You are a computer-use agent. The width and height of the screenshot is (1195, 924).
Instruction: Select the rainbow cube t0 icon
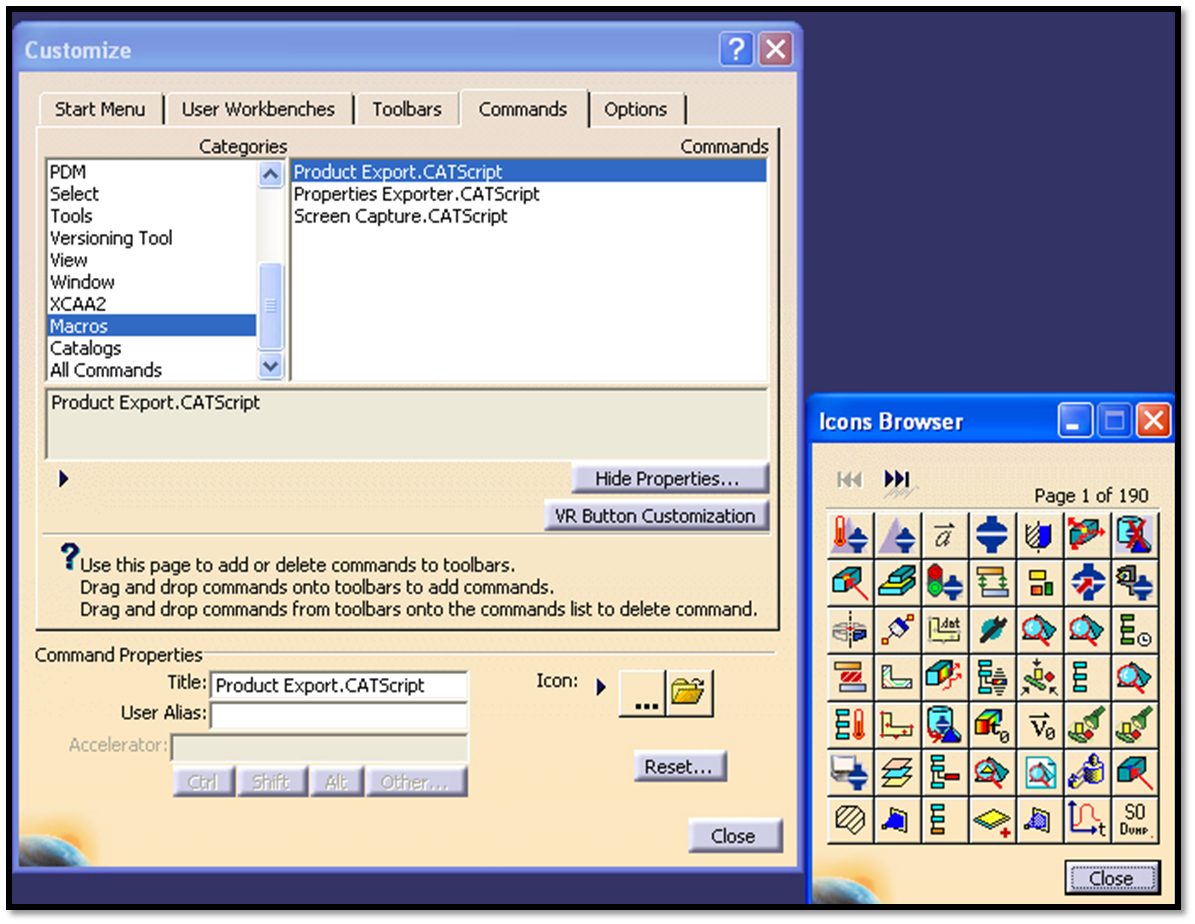[x=992, y=724]
